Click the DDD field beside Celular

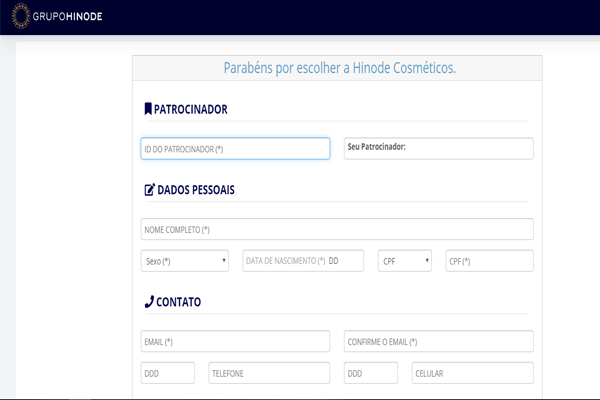(370, 373)
